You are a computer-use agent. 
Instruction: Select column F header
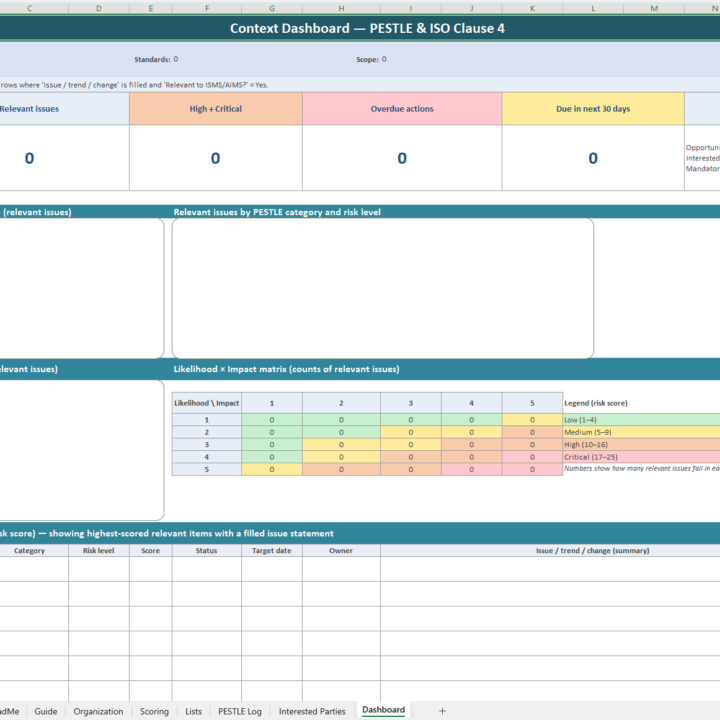[207, 8]
